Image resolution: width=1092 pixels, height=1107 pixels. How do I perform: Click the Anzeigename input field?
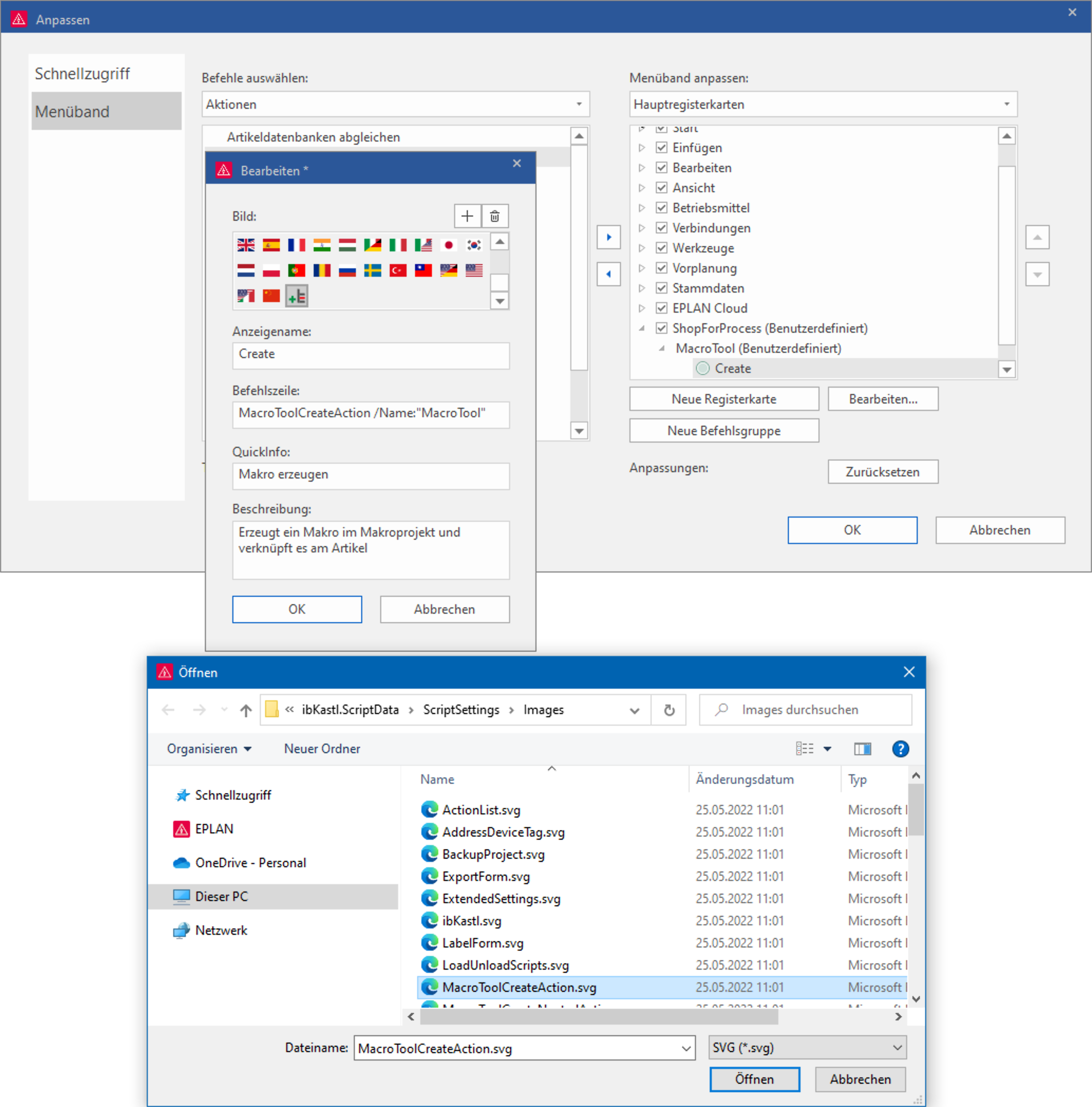(x=371, y=355)
